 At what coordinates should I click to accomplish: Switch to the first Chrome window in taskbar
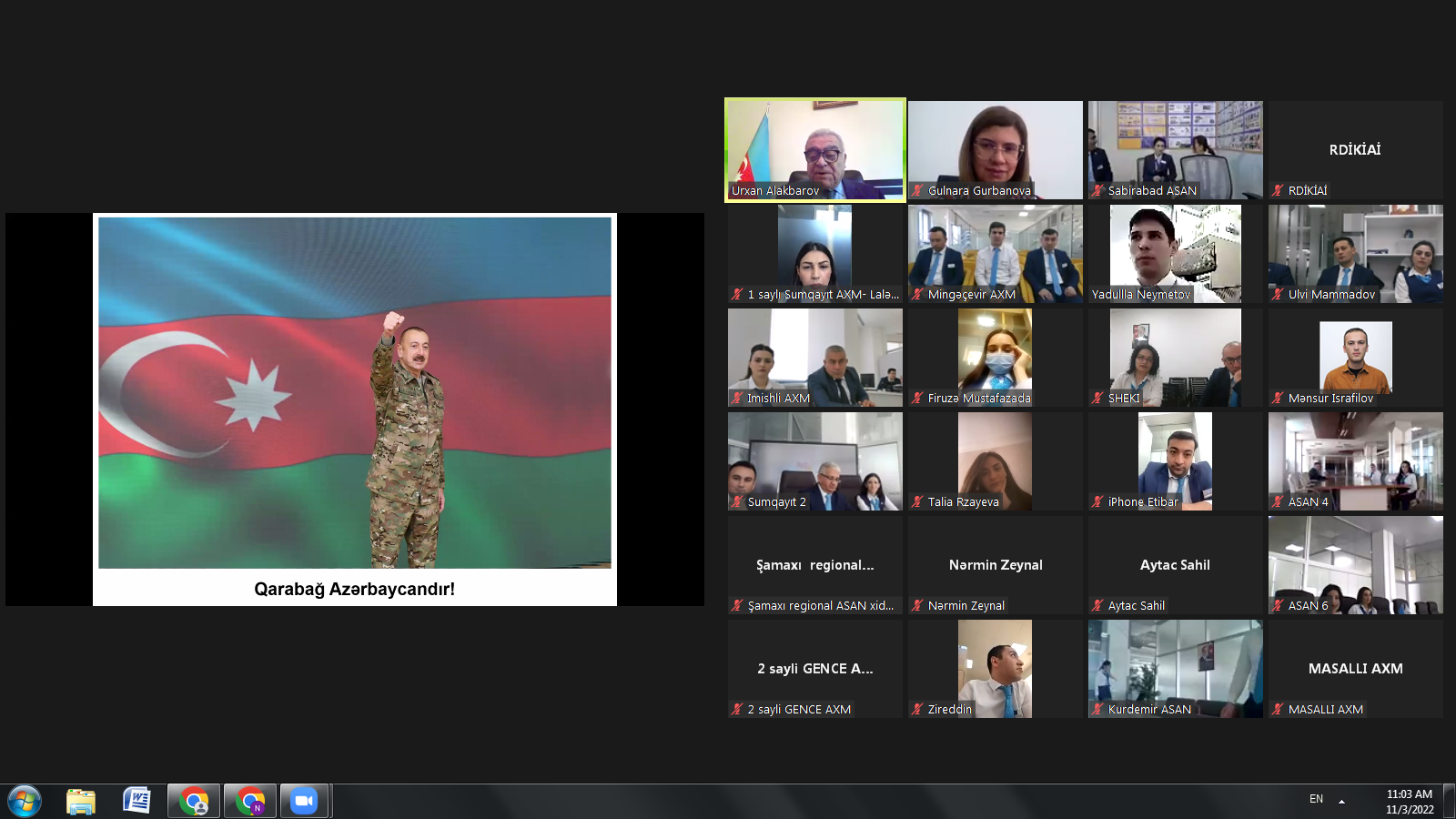point(194,802)
